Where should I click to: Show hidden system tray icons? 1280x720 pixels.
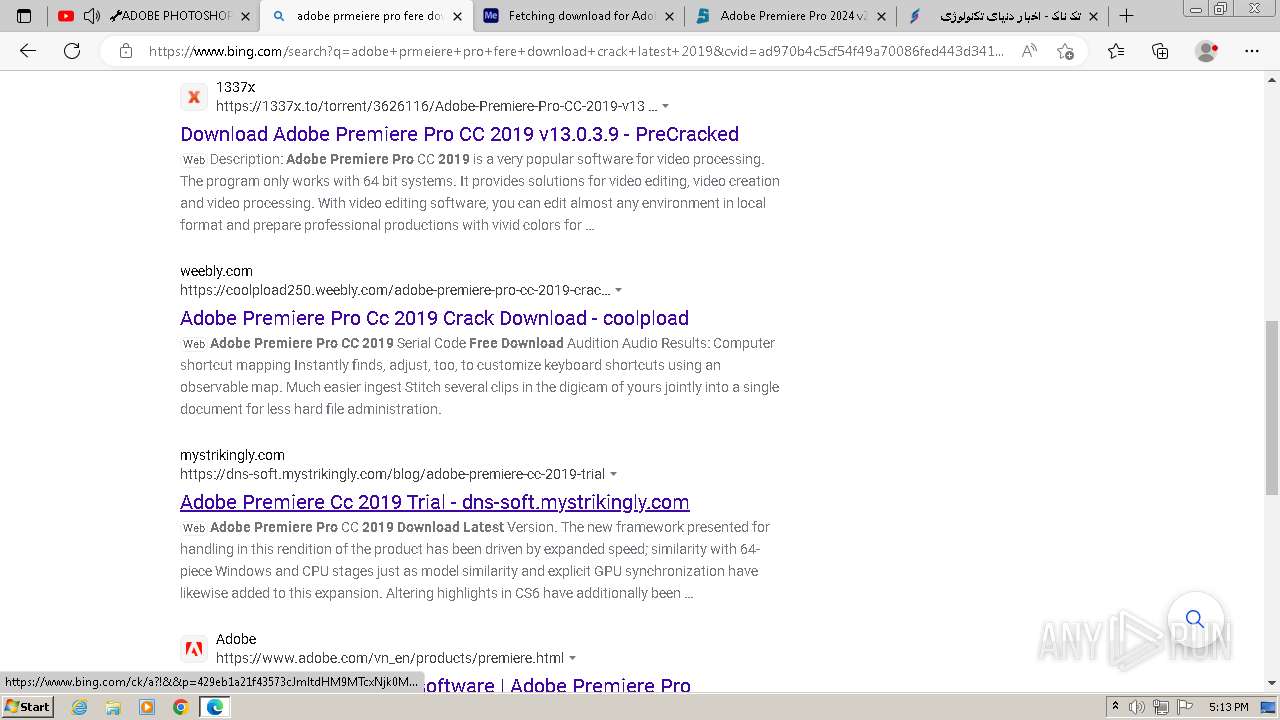(1116, 707)
